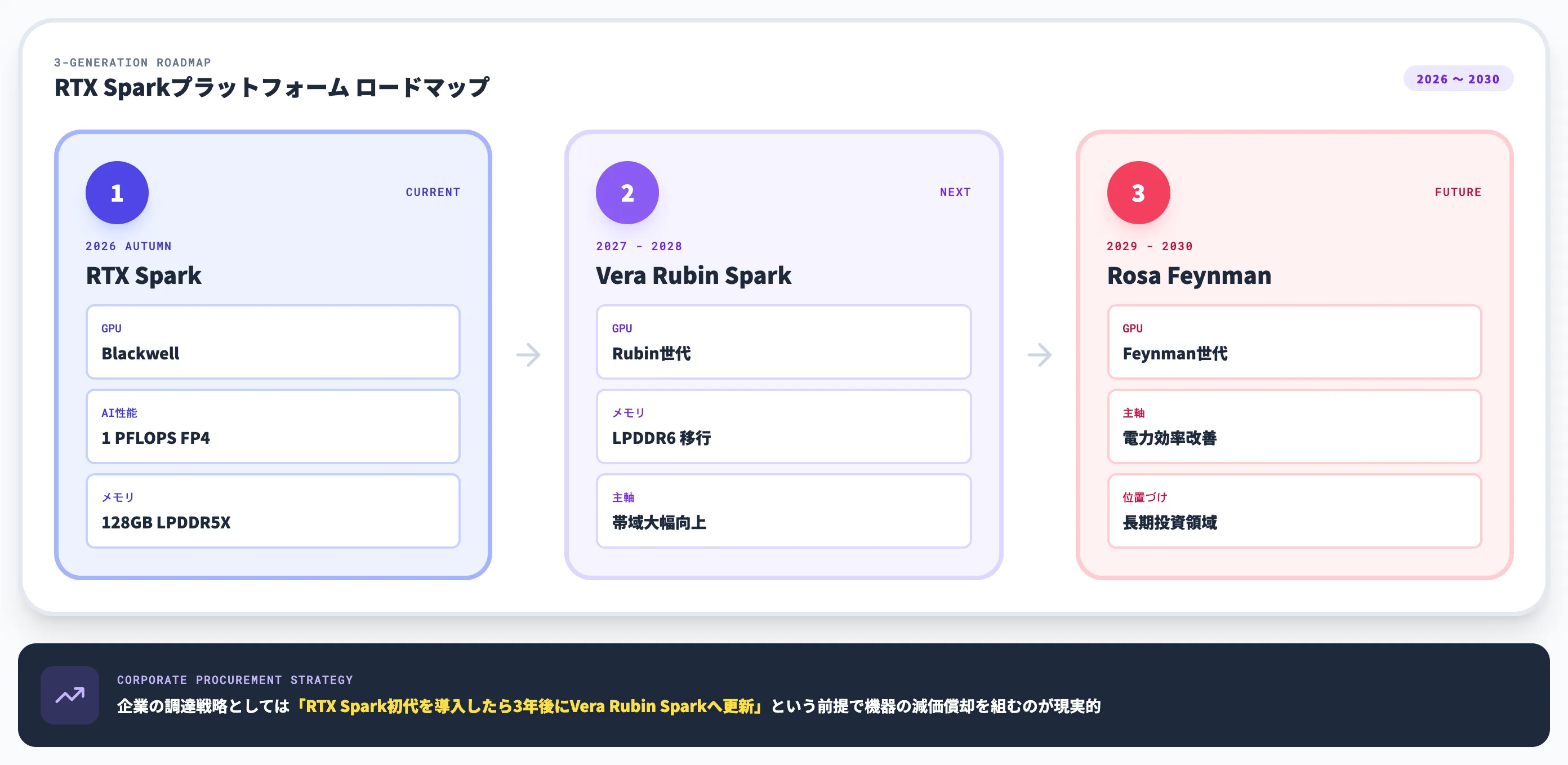Click the 企業の調達戦略としては text in the footer banner
Image resolution: width=1568 pixels, height=765 pixels.
(203, 706)
